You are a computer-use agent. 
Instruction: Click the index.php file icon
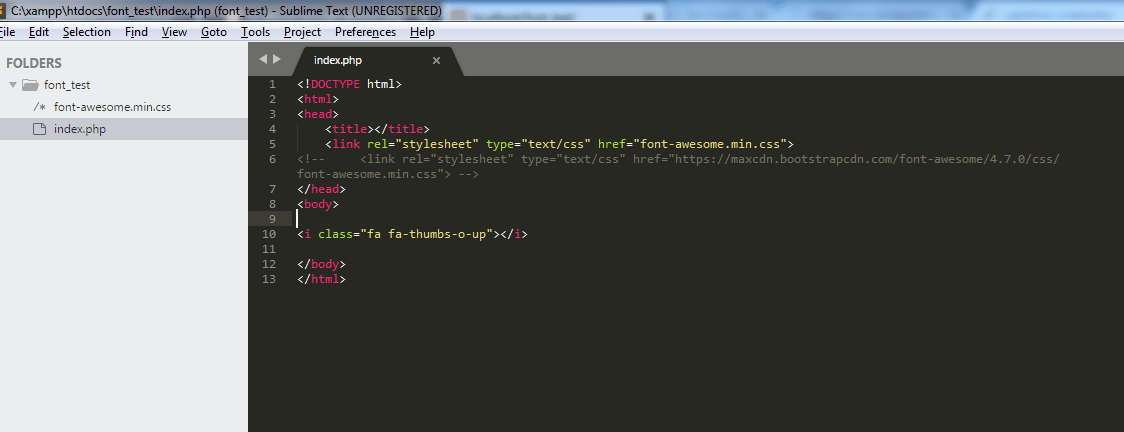click(40, 129)
